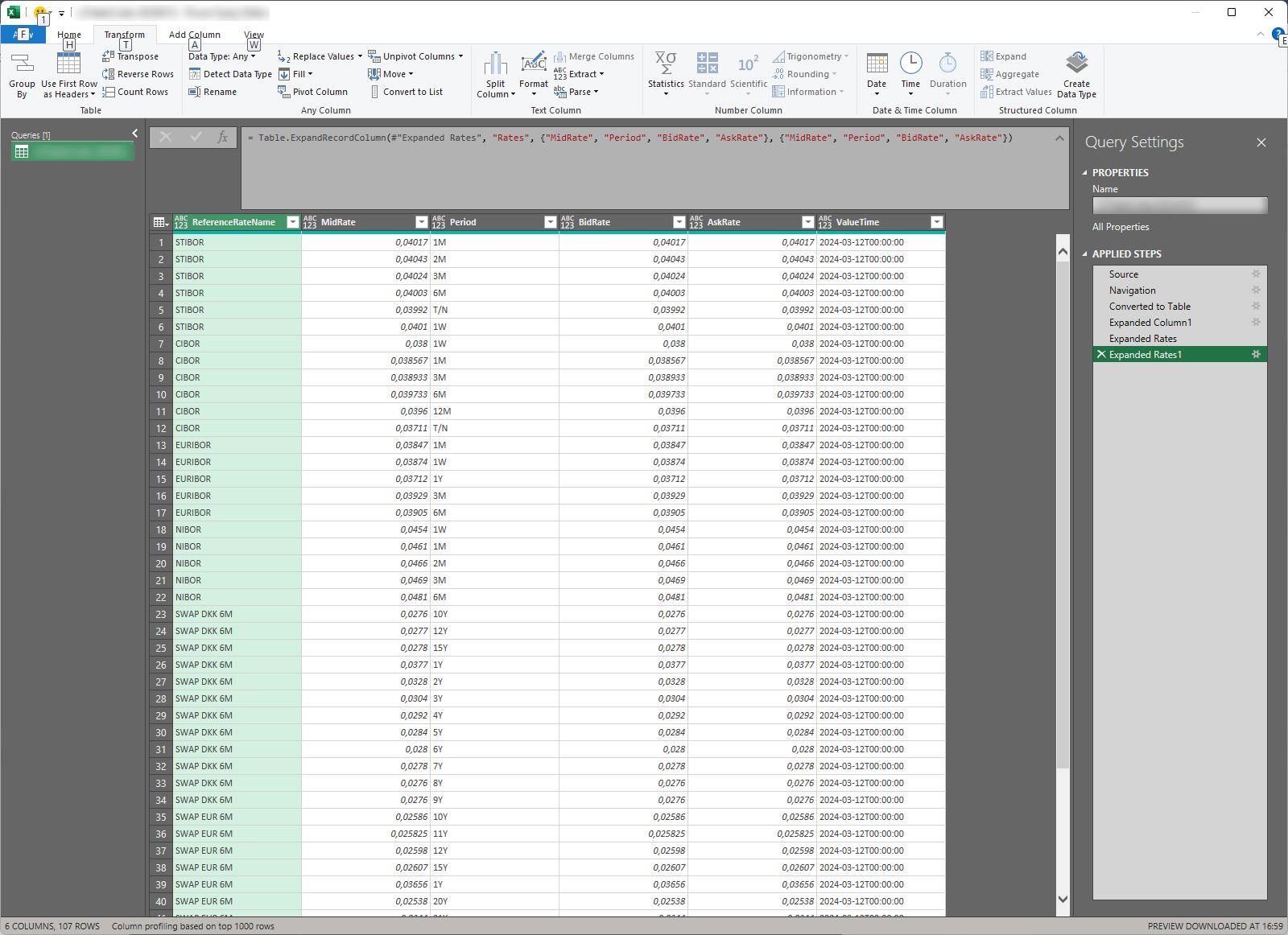
Task: Open the Split Column tool
Action: click(496, 74)
